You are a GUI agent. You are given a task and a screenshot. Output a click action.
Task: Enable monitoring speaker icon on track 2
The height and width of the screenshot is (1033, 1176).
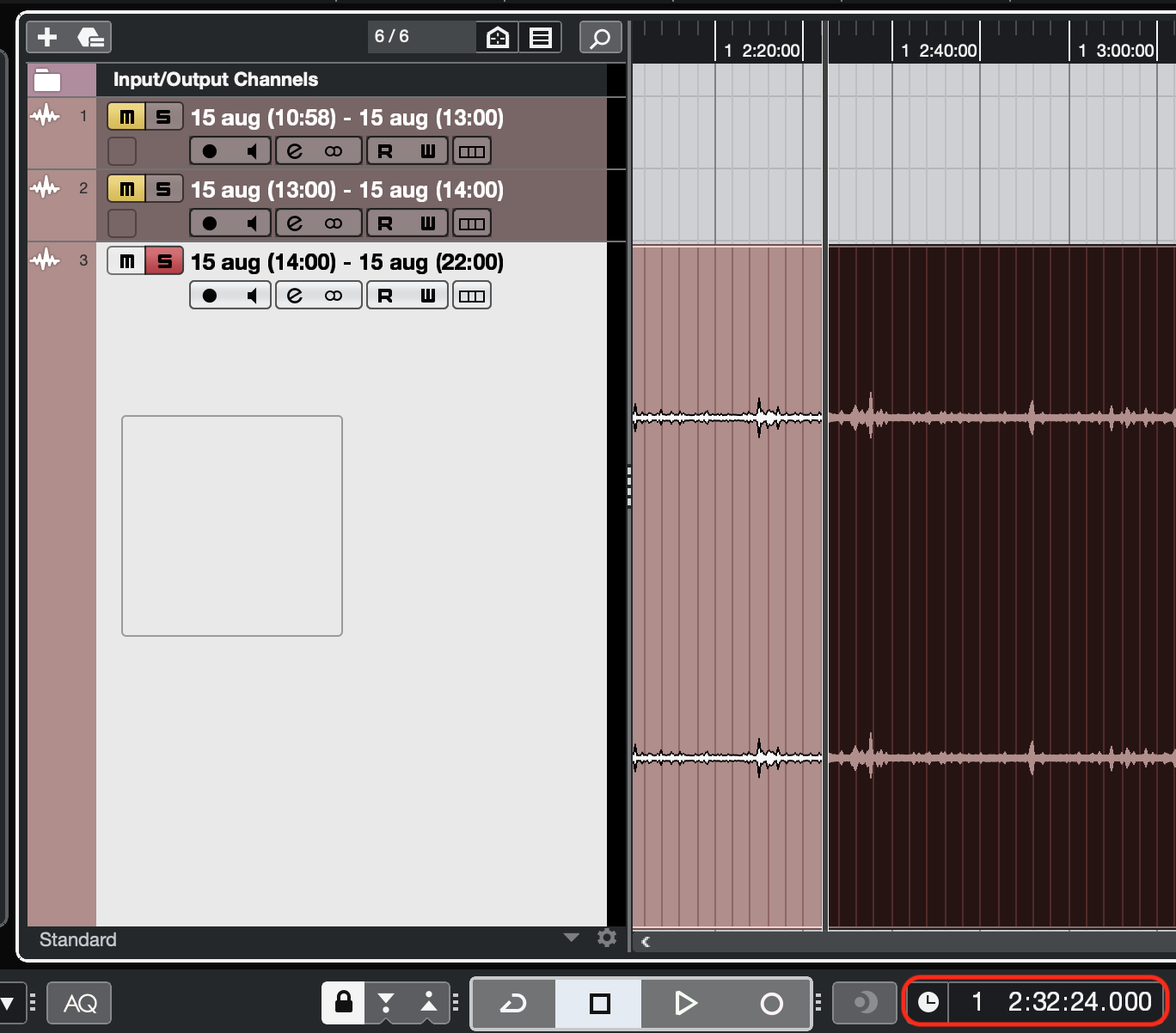point(253,223)
